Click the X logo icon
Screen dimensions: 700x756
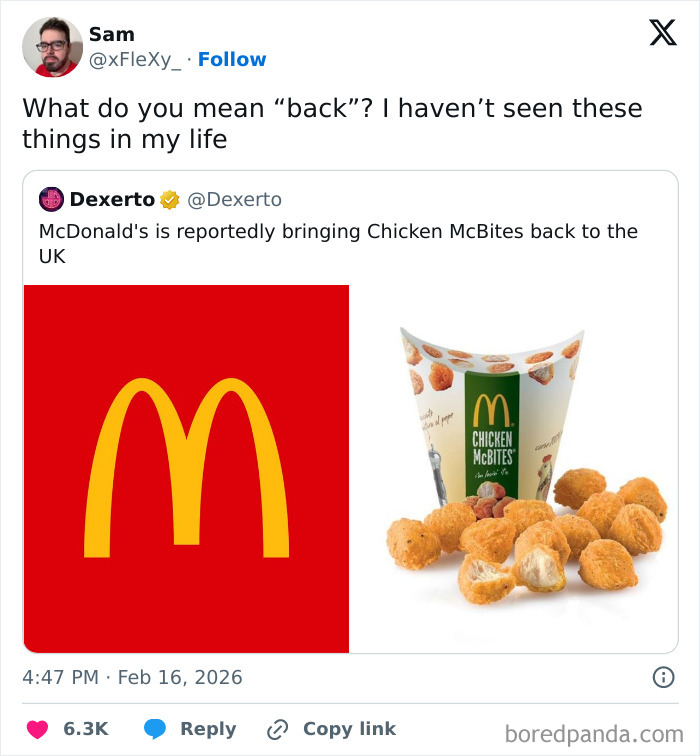click(656, 34)
